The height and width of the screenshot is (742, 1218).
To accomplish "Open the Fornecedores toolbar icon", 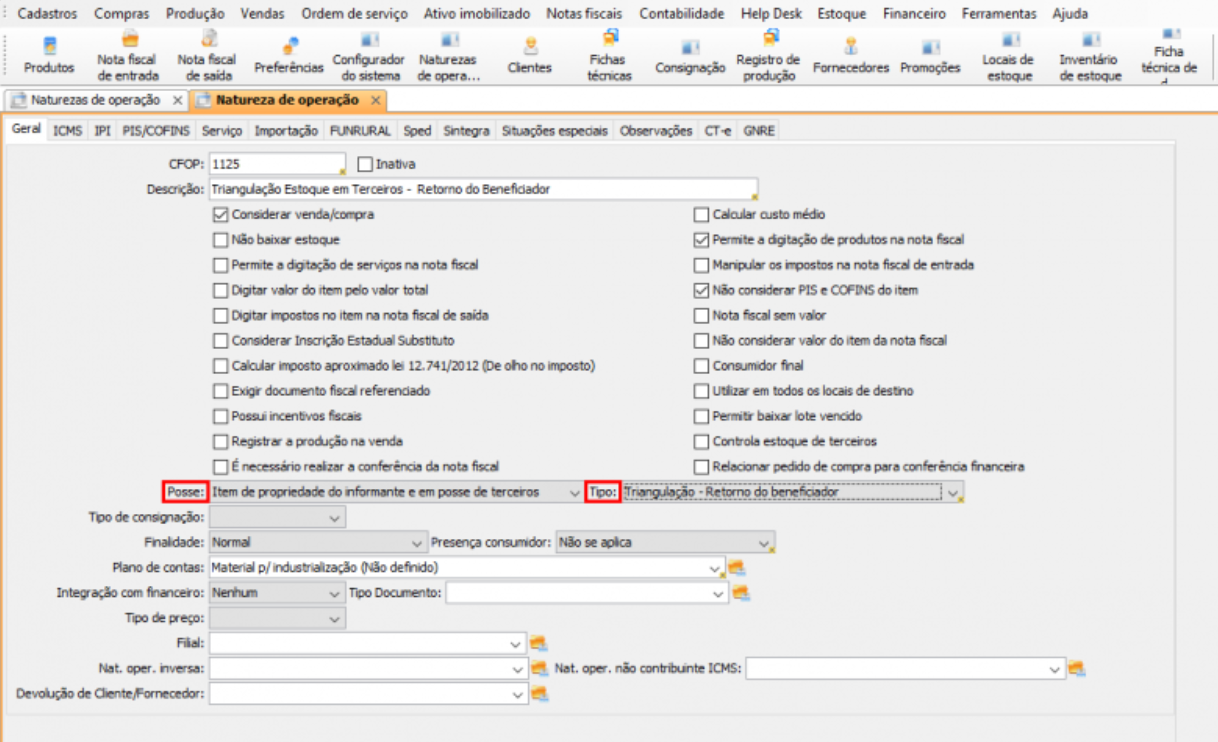I will 850,56.
